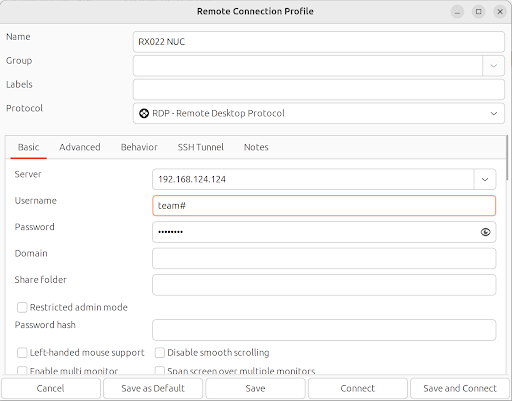Click the Share folder label
512x401 pixels.
pyautogui.click(x=40, y=280)
